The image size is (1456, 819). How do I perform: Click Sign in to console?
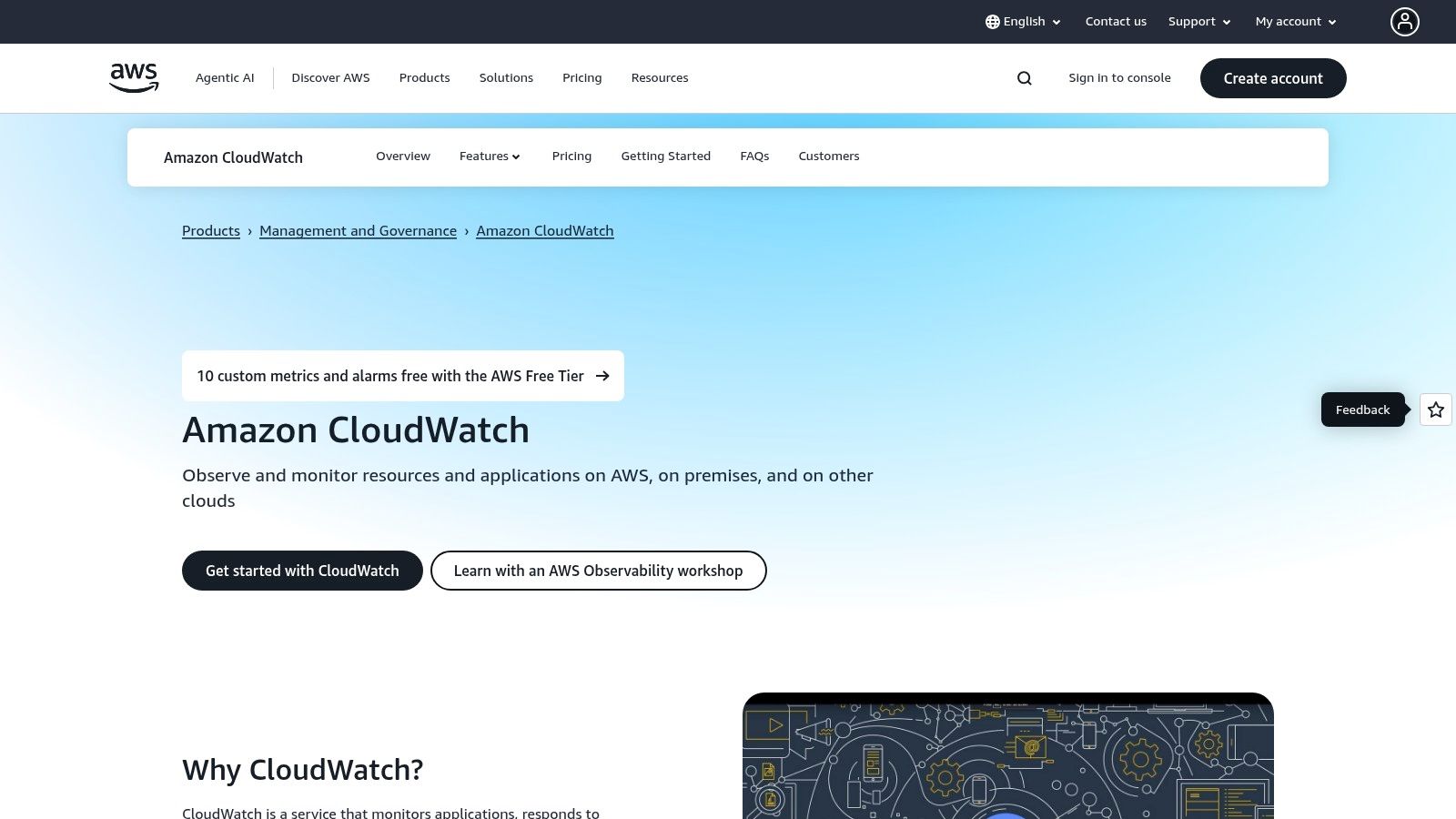coord(1119,77)
